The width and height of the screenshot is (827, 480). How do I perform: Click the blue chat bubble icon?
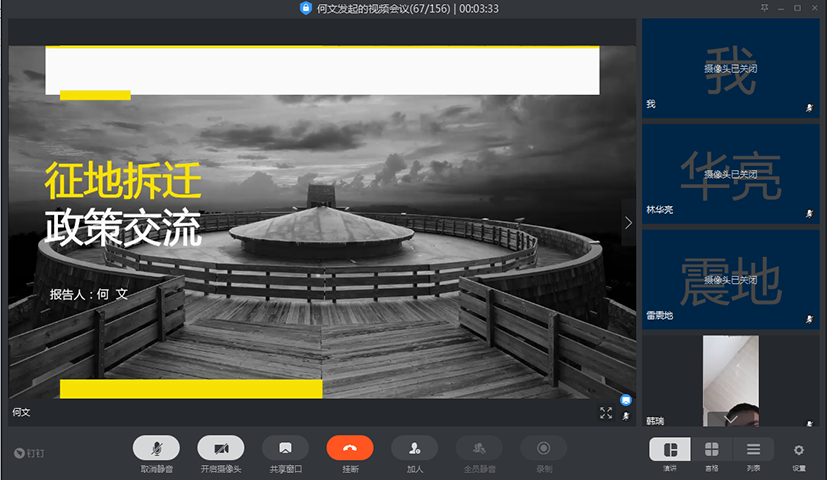tap(626, 399)
